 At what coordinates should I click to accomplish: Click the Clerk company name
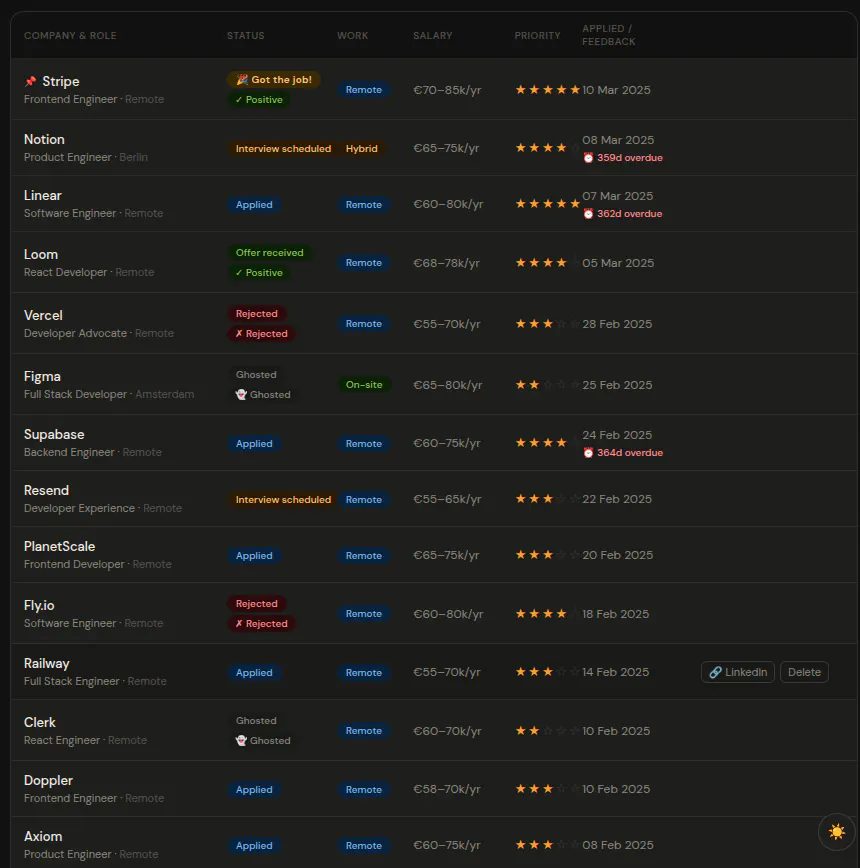(x=40, y=722)
